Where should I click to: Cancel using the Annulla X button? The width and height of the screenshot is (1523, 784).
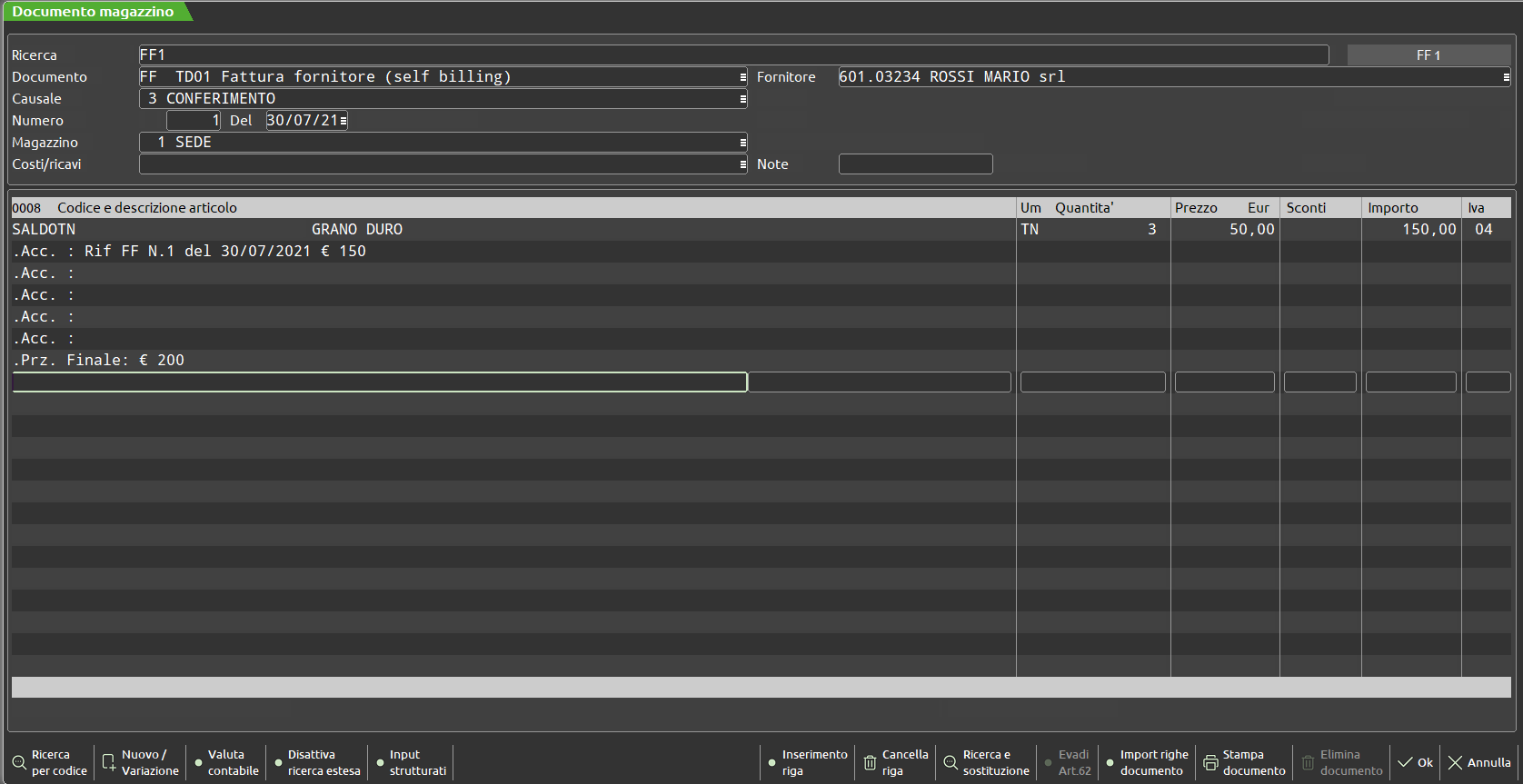(1479, 763)
